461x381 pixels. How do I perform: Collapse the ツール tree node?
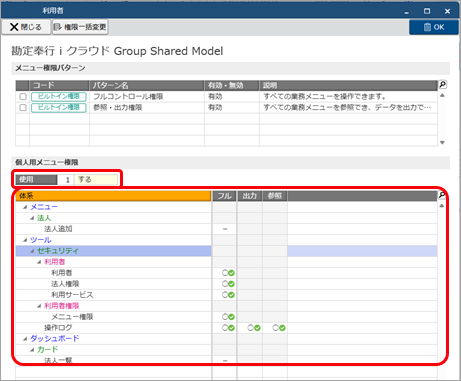[x=25, y=240]
